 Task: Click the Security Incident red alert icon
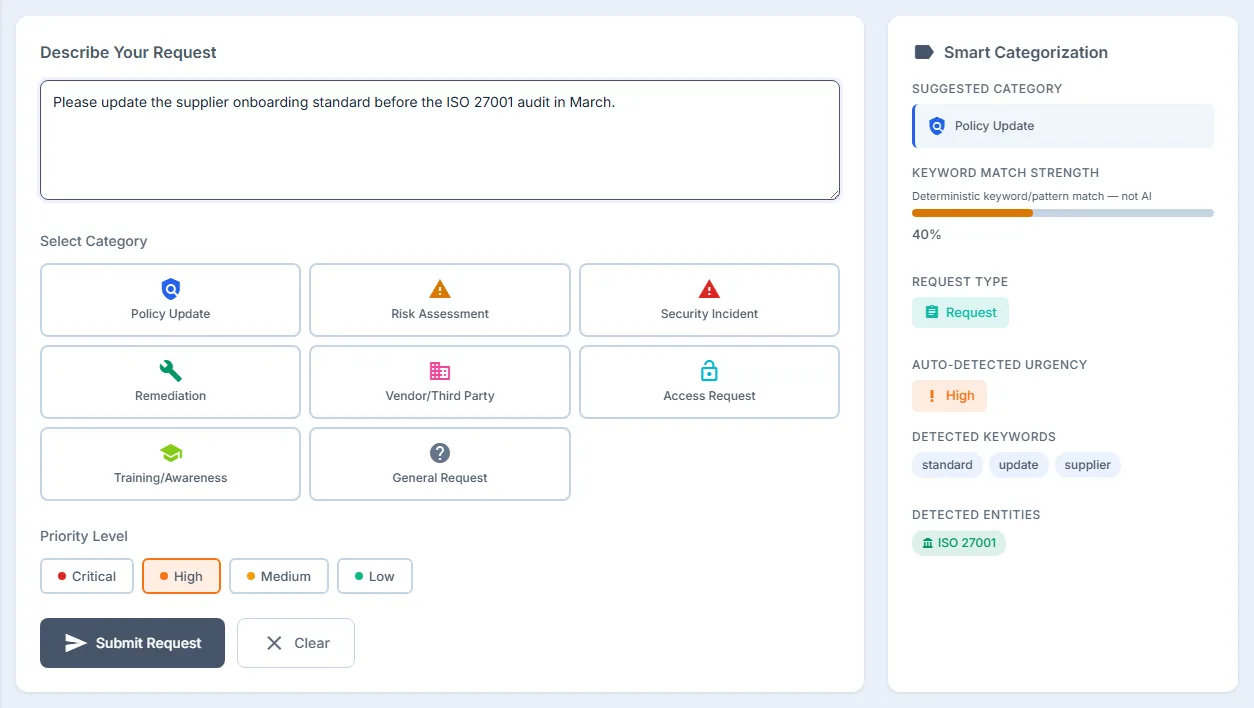(709, 289)
